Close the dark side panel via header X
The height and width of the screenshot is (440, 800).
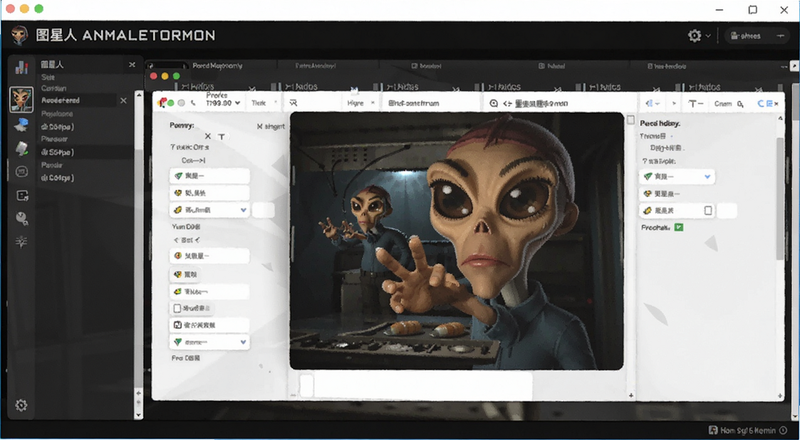coord(132,65)
